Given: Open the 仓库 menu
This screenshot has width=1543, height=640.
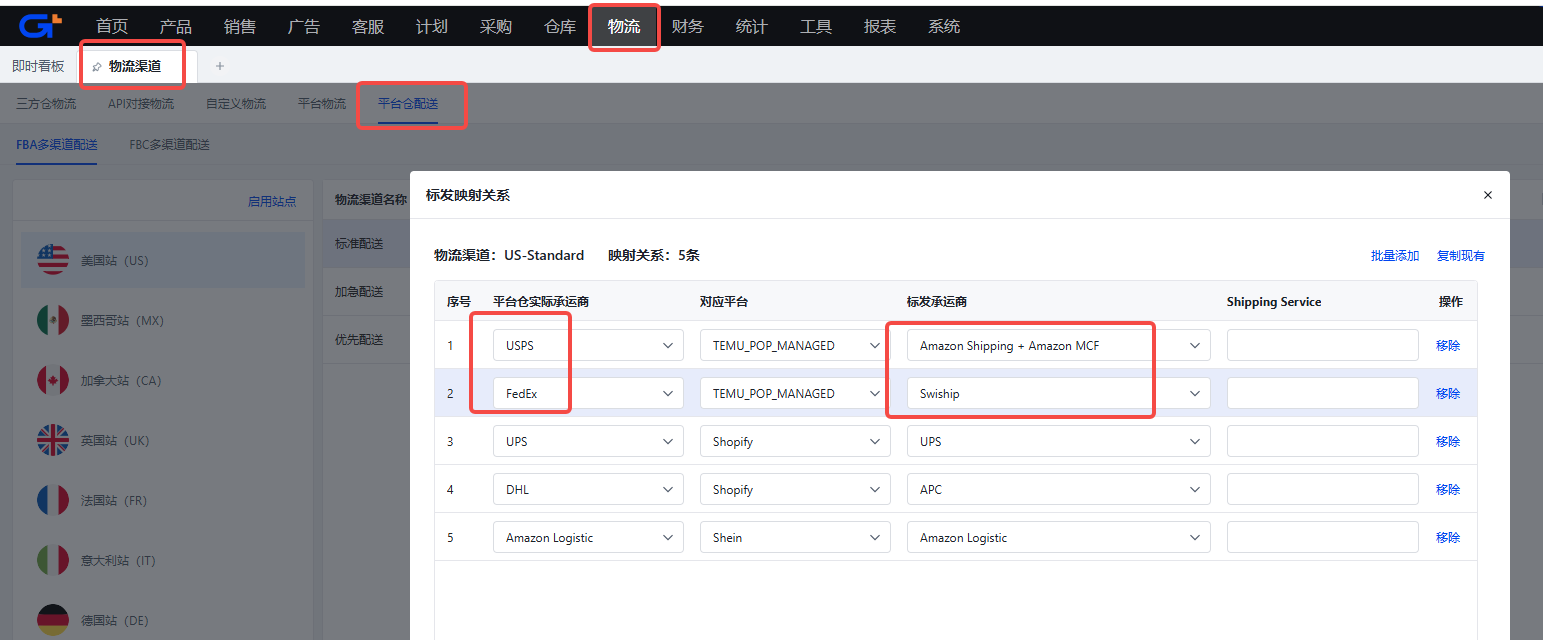Looking at the screenshot, I should 560,27.
